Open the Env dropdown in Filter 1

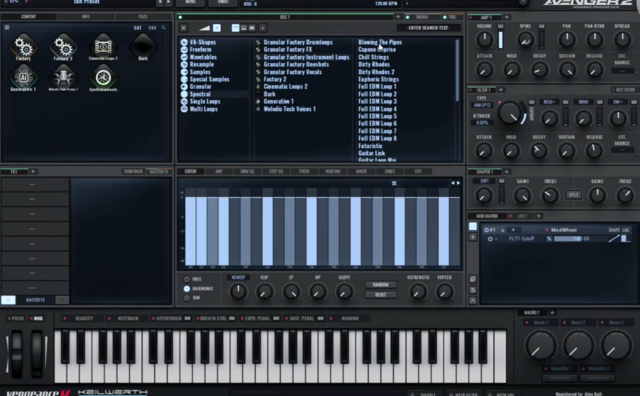[618, 102]
